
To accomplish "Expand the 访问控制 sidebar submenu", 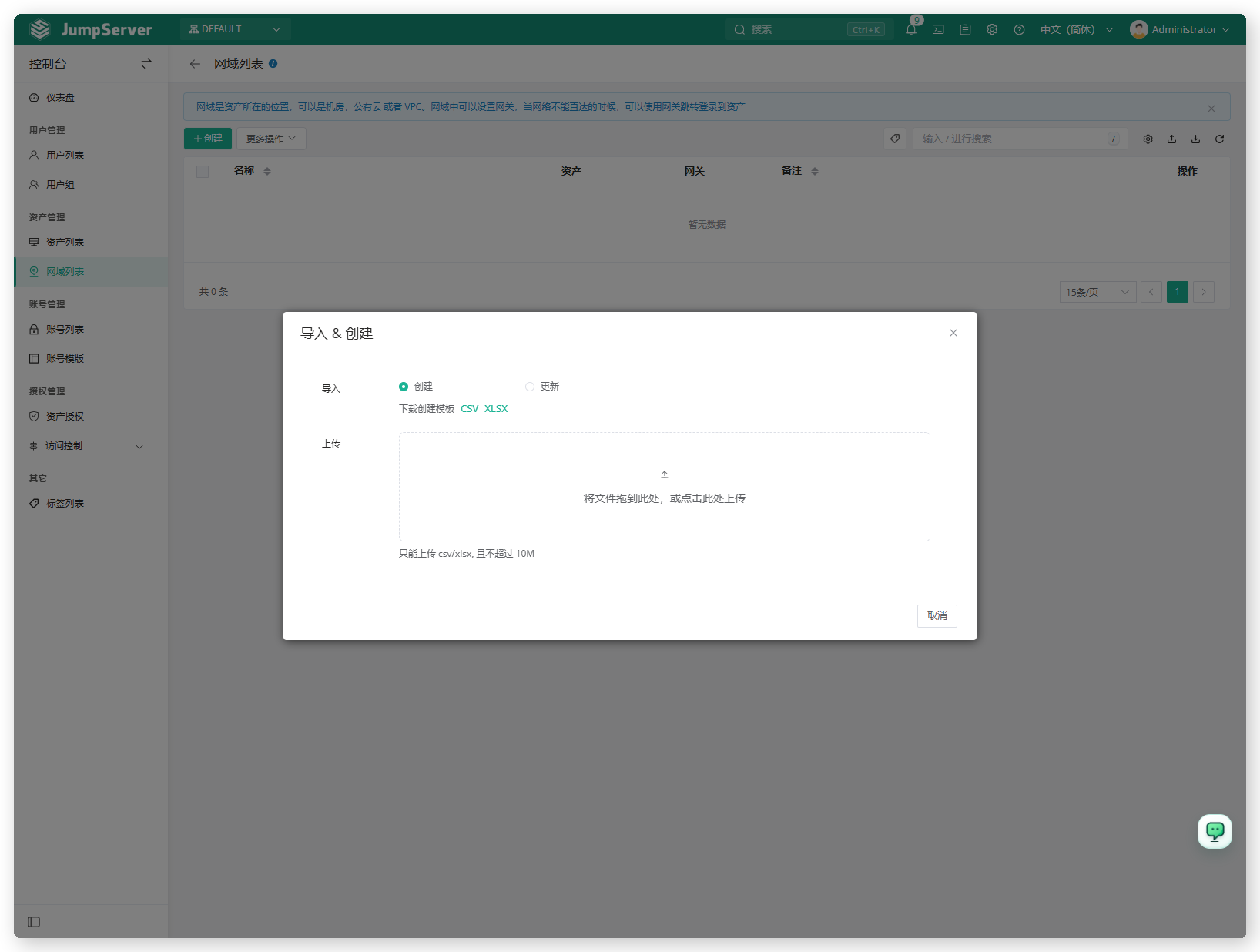I will tap(91, 446).
